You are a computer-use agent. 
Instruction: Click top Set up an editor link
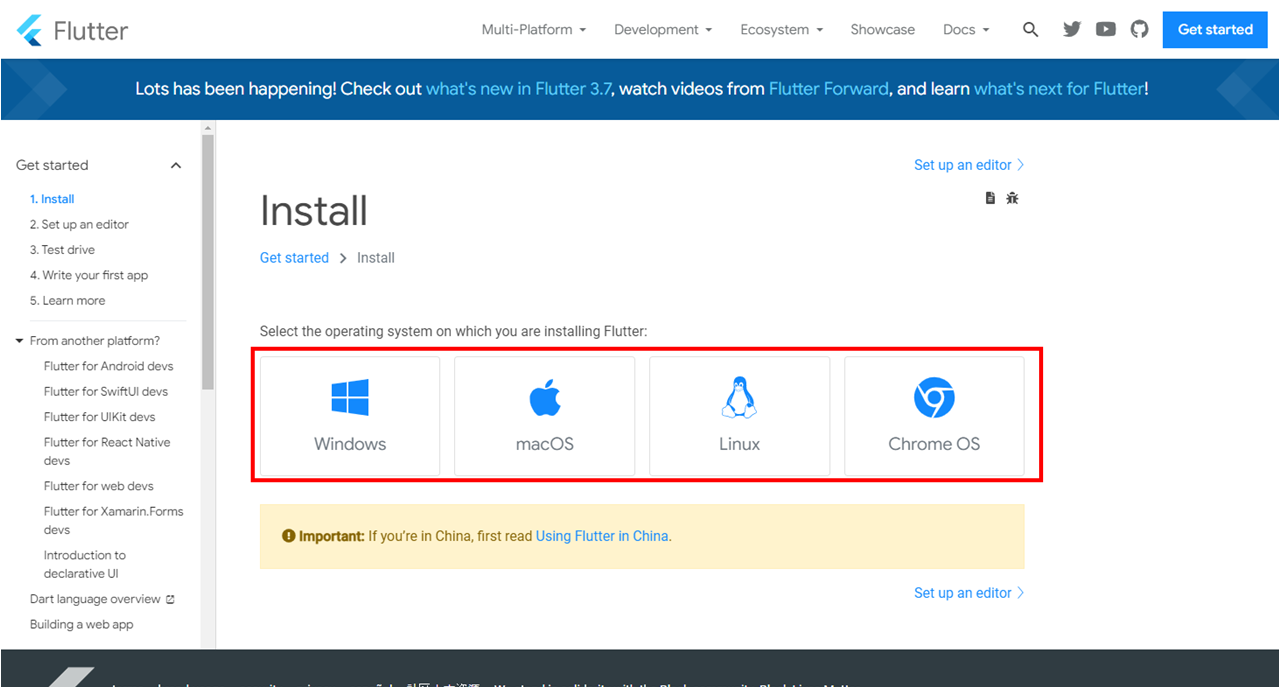pyautogui.click(x=969, y=165)
